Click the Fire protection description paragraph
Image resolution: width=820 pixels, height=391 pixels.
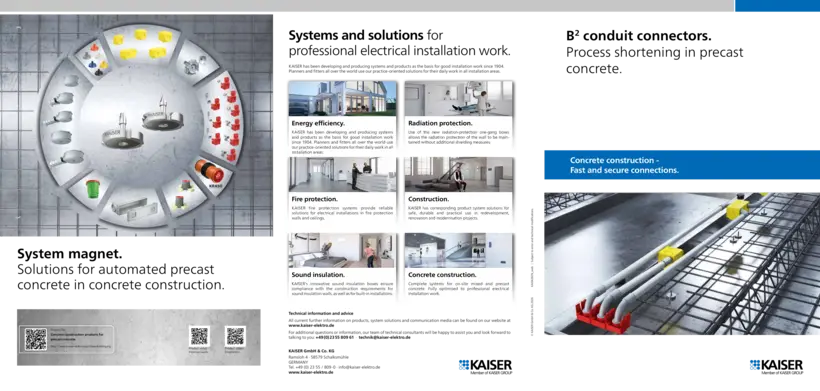pos(343,213)
